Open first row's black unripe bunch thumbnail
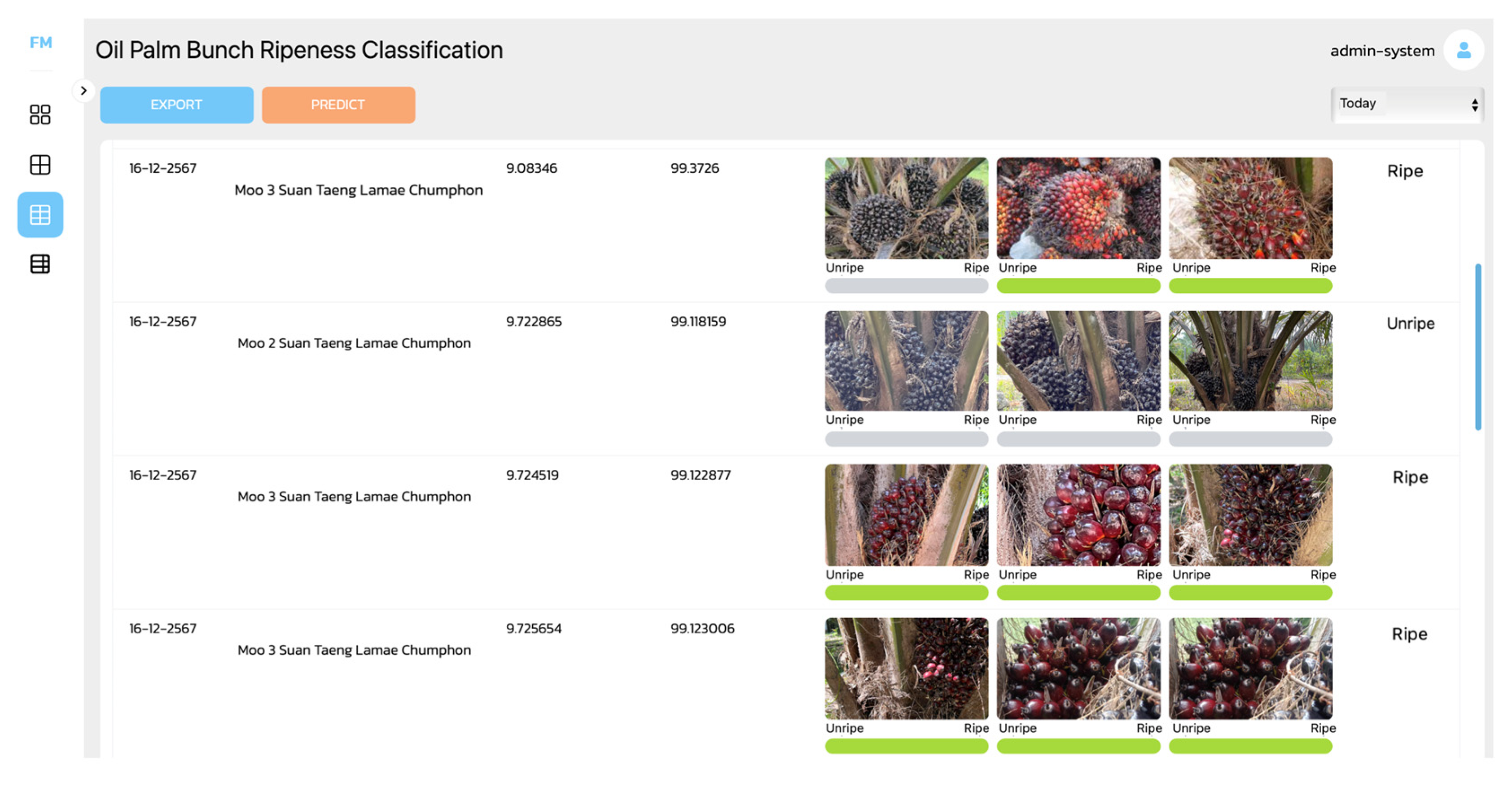The height and width of the screenshot is (787, 1512). (906, 208)
